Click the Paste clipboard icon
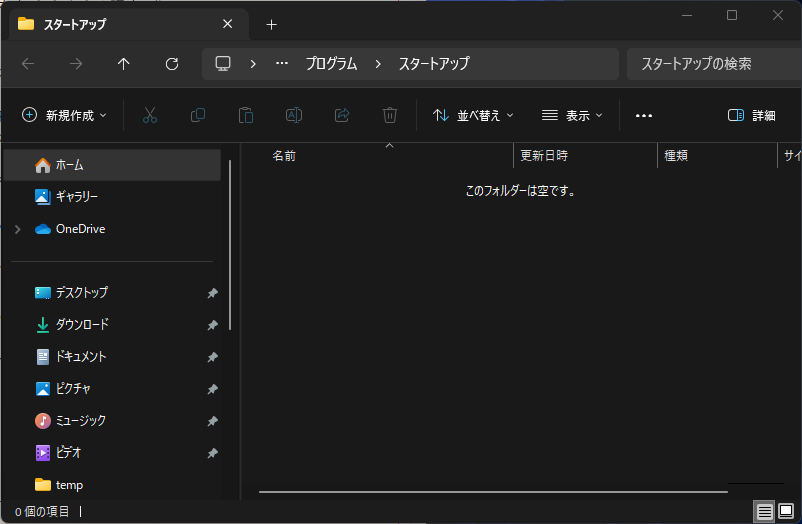Image resolution: width=802 pixels, height=524 pixels. point(246,115)
